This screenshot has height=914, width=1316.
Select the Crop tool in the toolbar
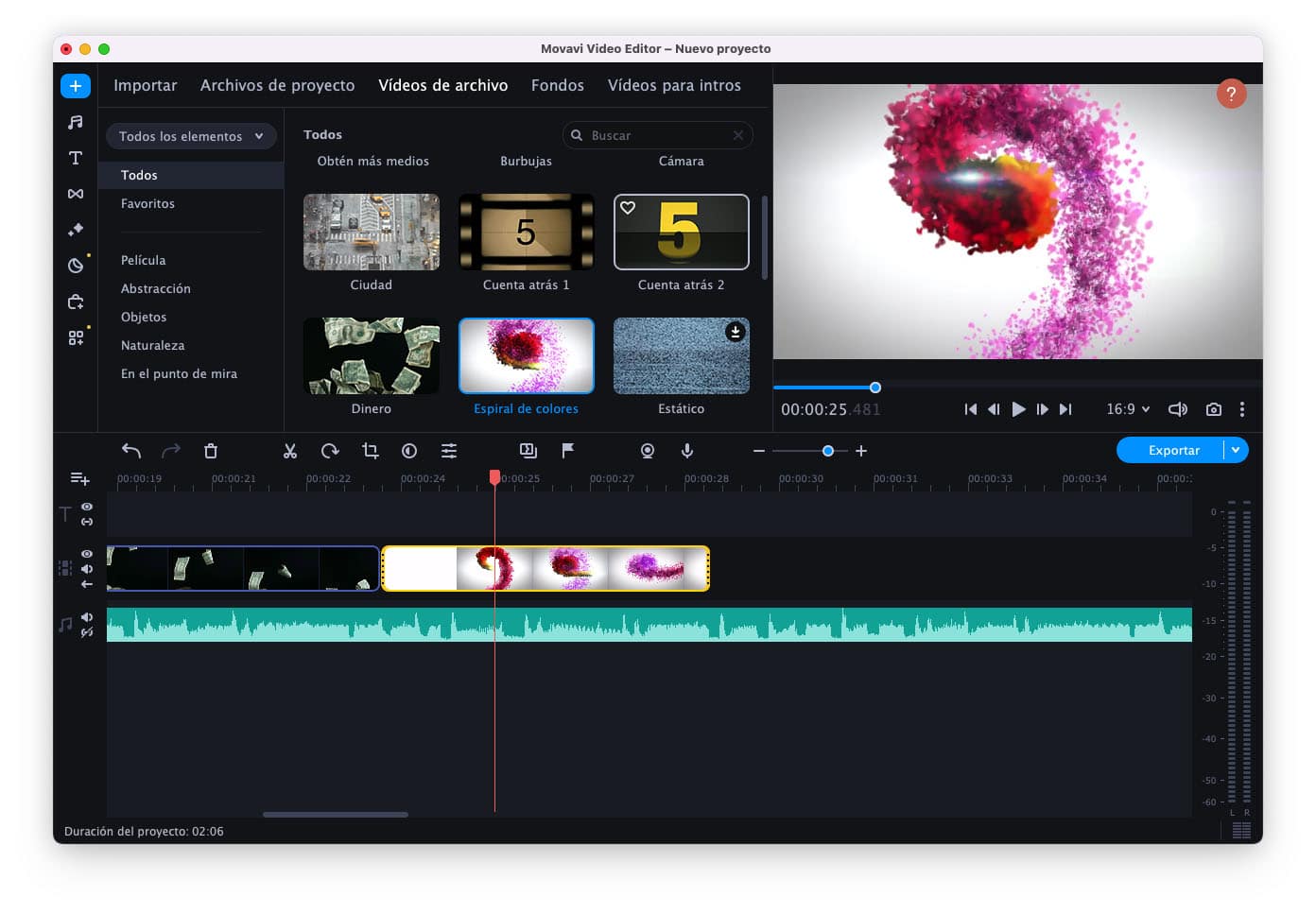click(370, 451)
